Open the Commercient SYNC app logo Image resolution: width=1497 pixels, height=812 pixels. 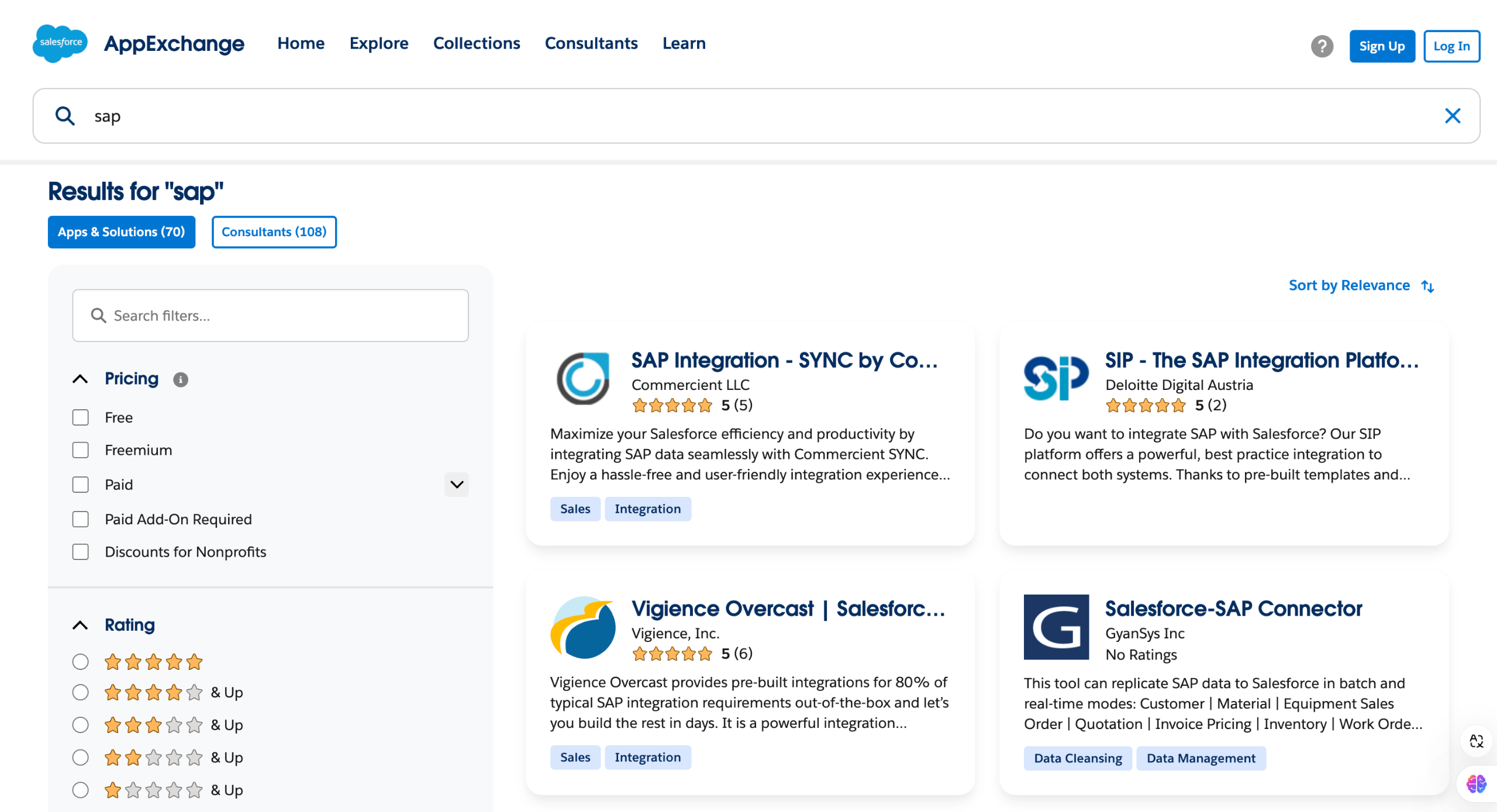(x=583, y=378)
